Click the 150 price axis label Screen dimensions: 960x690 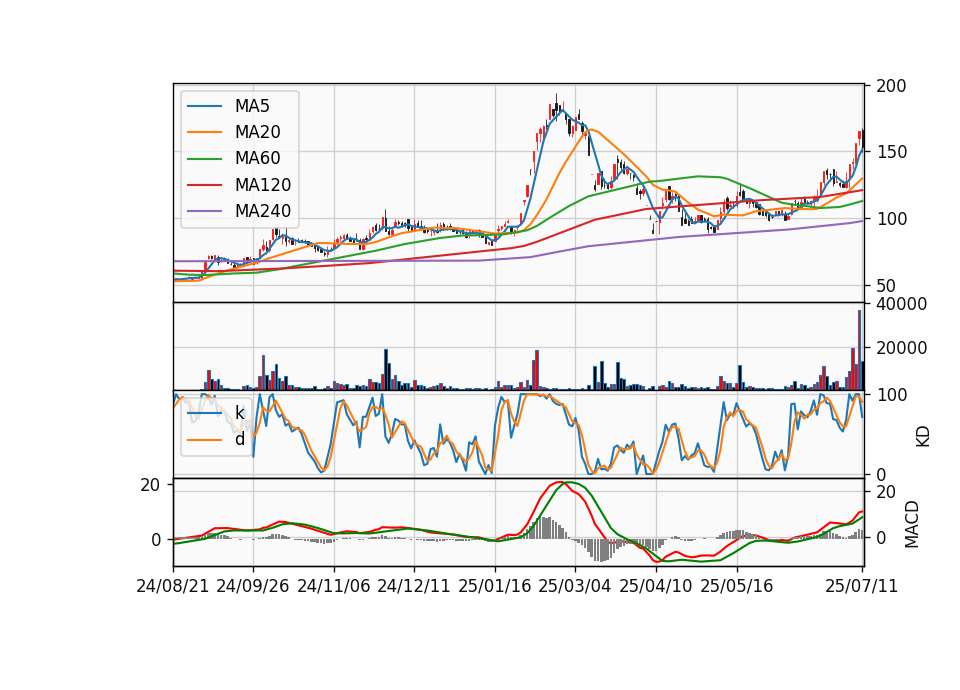tap(891, 152)
